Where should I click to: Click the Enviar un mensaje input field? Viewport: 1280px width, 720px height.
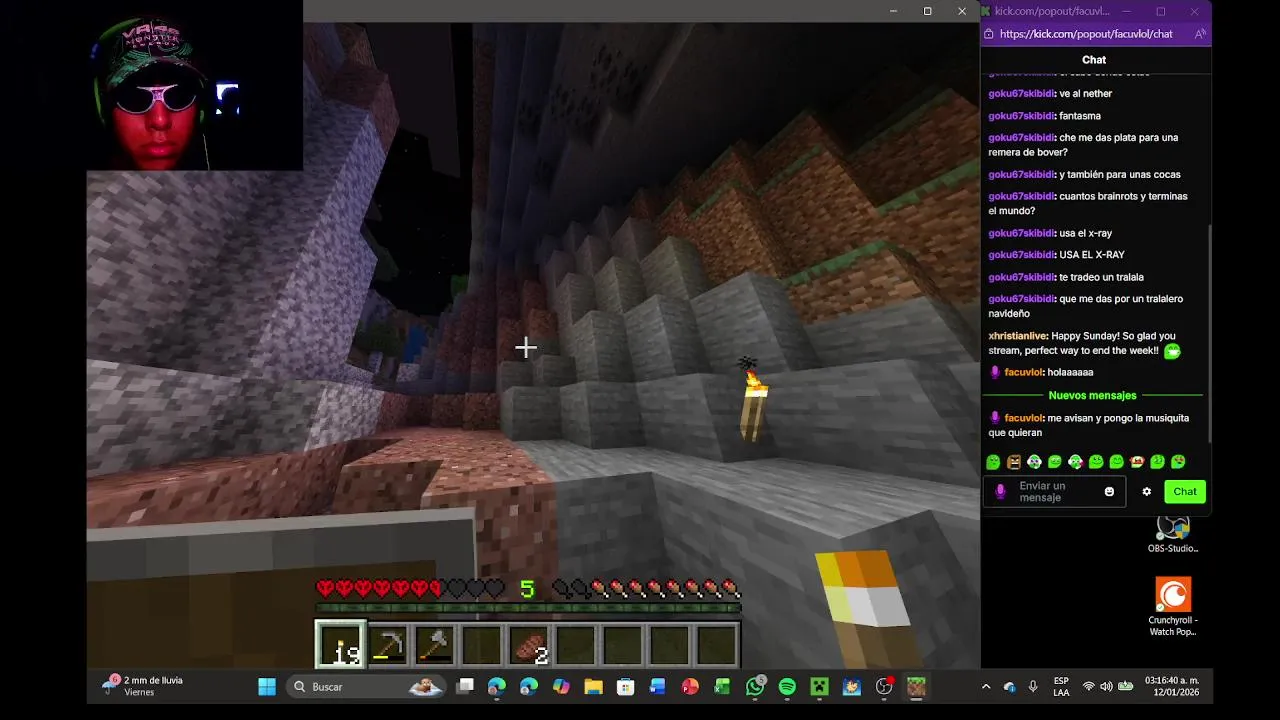coord(1054,492)
